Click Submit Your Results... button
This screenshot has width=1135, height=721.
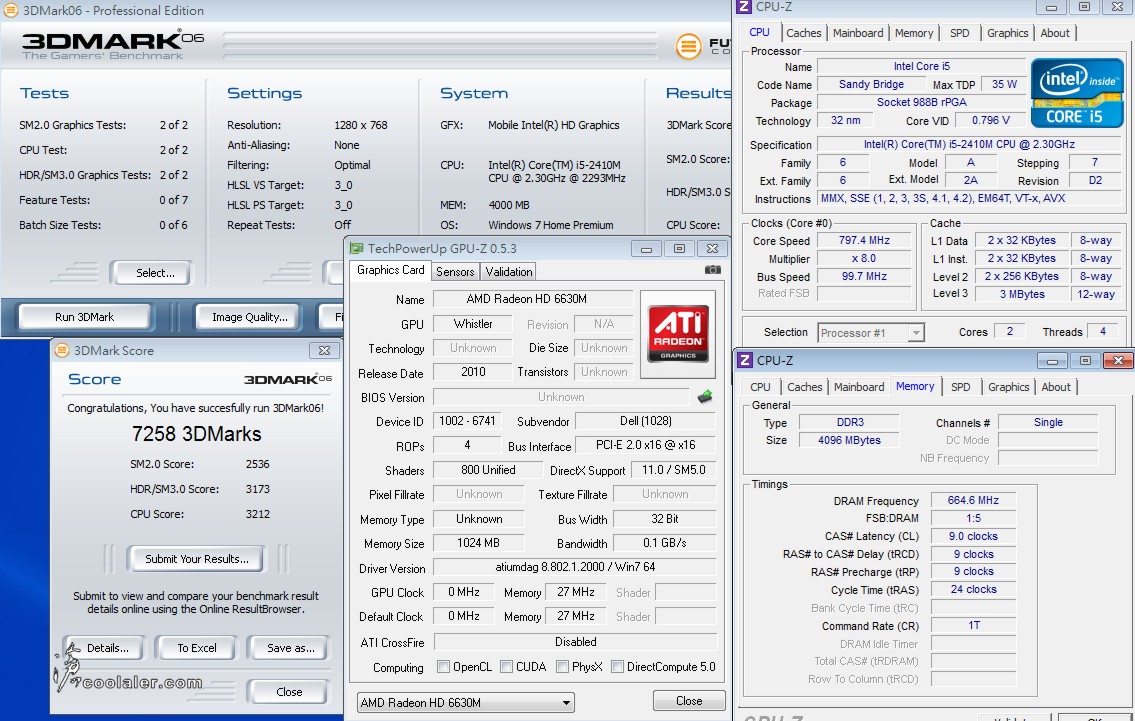tap(197, 558)
